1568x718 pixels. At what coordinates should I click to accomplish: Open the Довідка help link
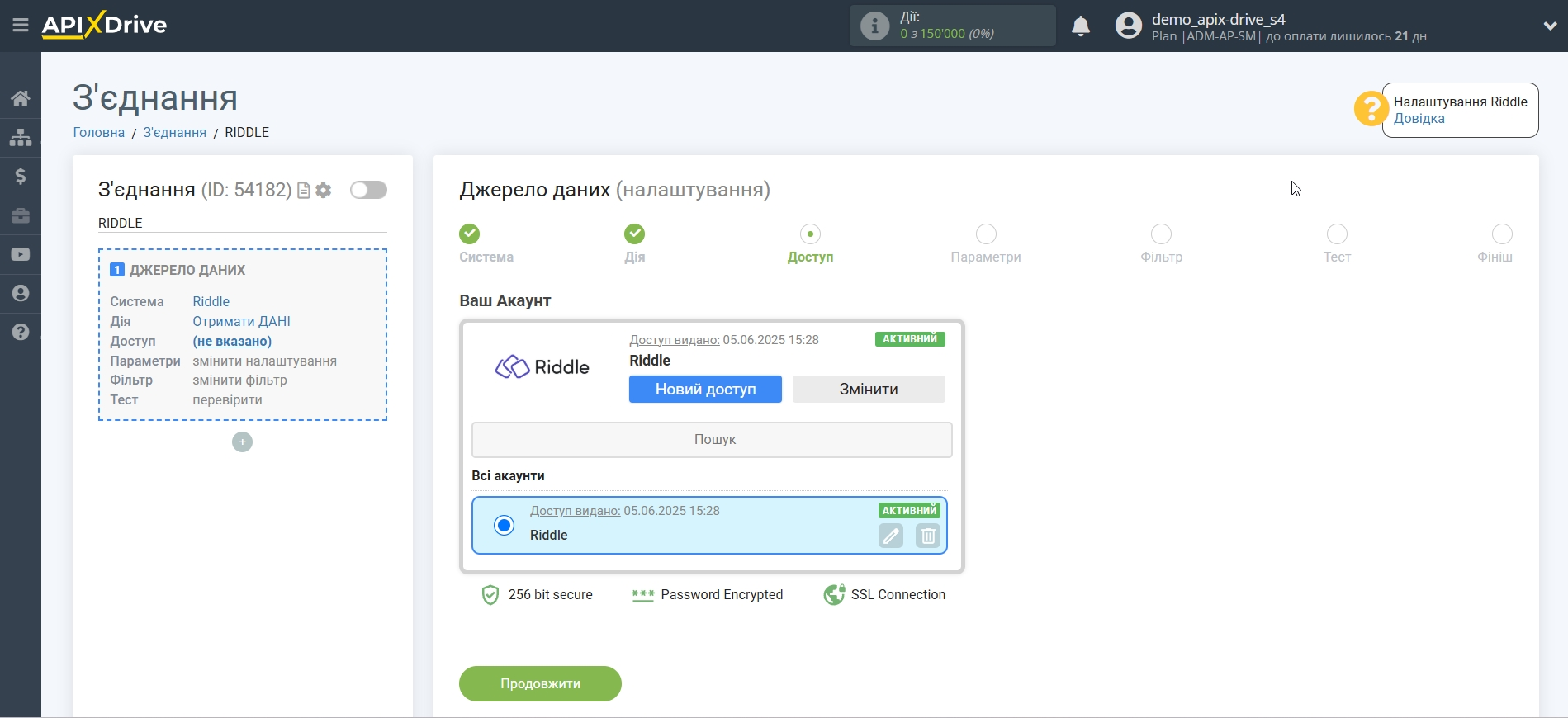click(x=1419, y=119)
